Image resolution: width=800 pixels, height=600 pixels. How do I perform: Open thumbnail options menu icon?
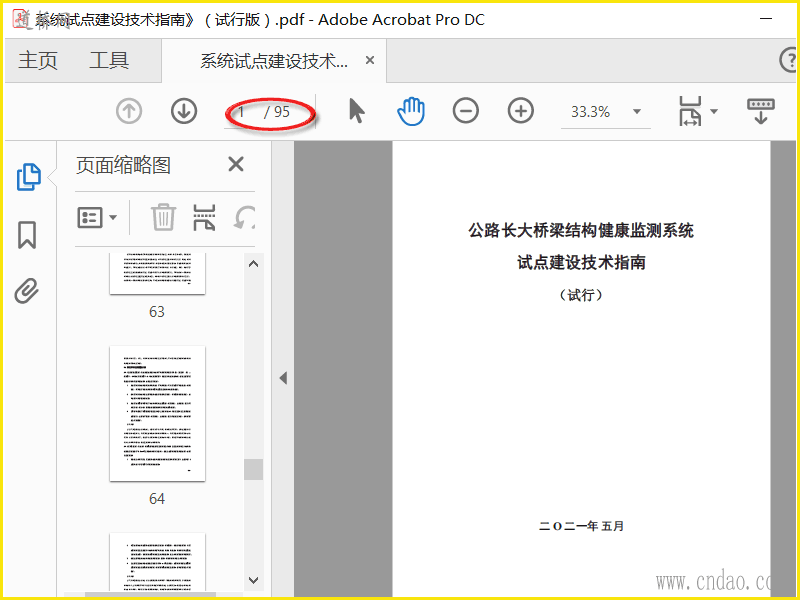click(97, 218)
